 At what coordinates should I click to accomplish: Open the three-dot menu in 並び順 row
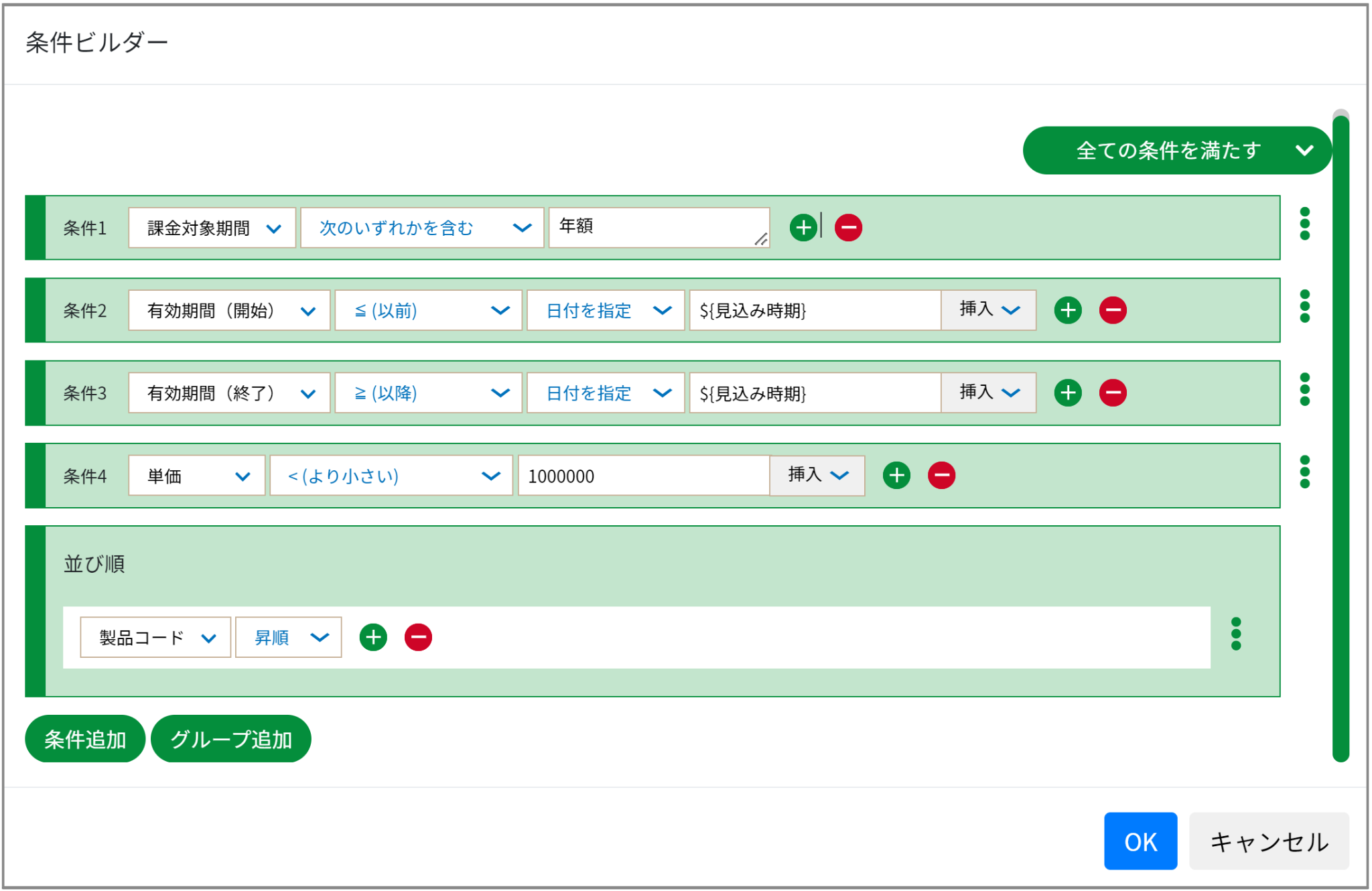click(1236, 634)
